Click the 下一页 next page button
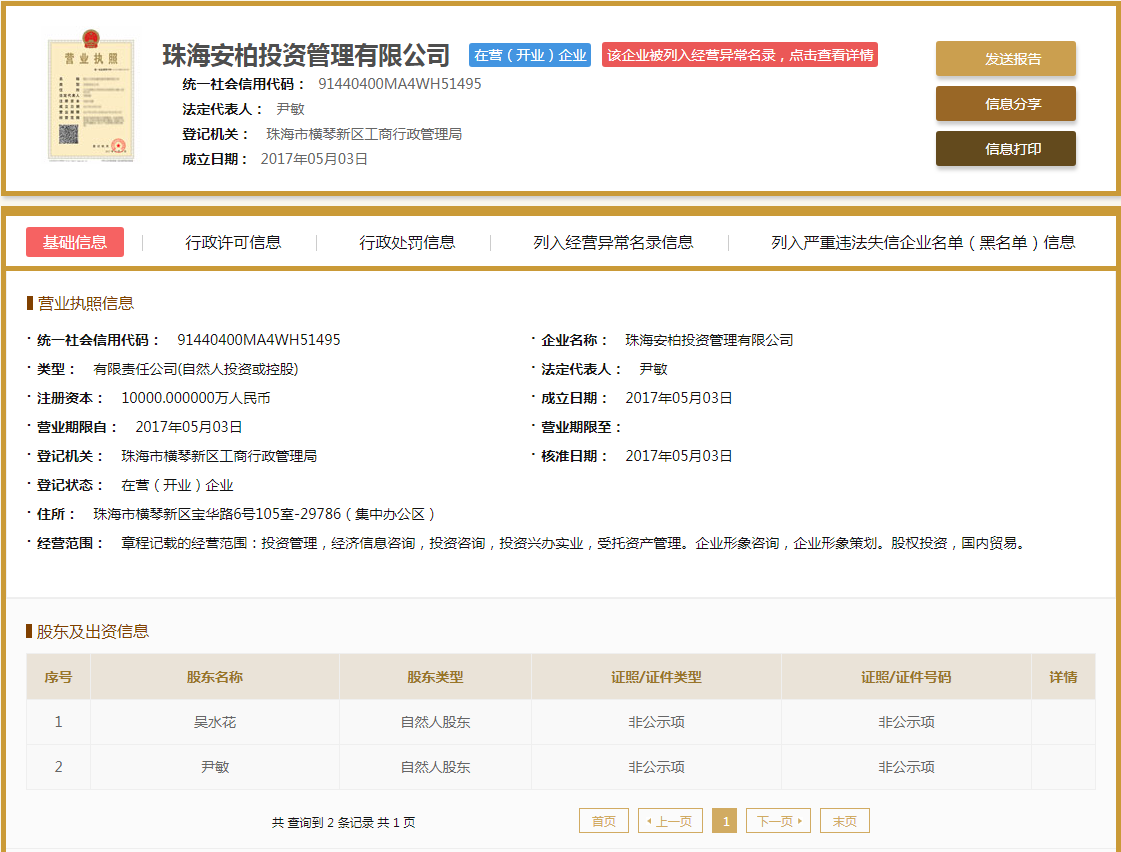The height and width of the screenshot is (852, 1121). click(778, 821)
